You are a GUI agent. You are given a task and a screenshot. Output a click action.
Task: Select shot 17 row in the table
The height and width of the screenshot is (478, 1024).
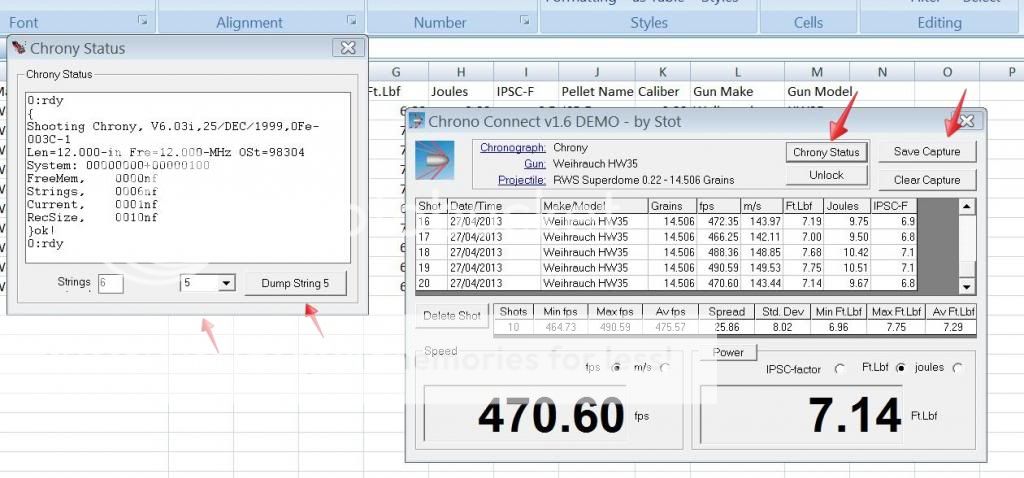pyautogui.click(x=667, y=237)
